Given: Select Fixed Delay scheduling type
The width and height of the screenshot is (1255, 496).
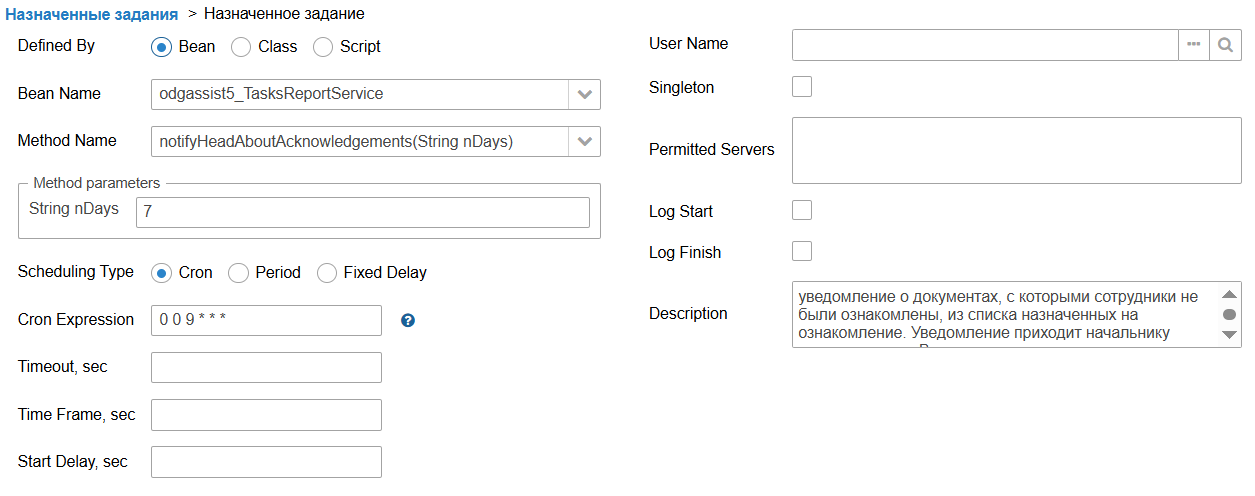Looking at the screenshot, I should (x=326, y=272).
